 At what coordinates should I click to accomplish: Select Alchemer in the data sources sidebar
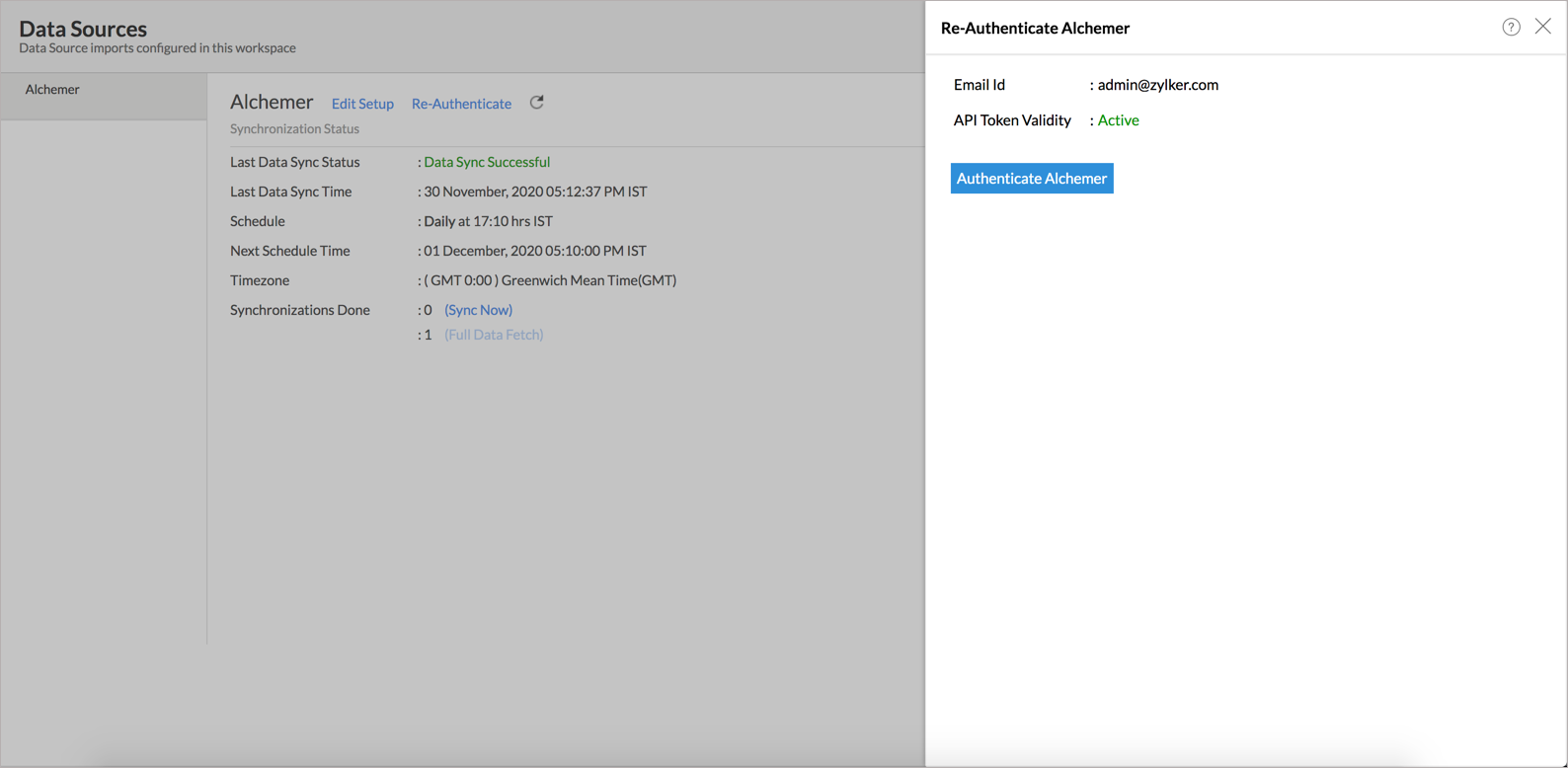[104, 96]
